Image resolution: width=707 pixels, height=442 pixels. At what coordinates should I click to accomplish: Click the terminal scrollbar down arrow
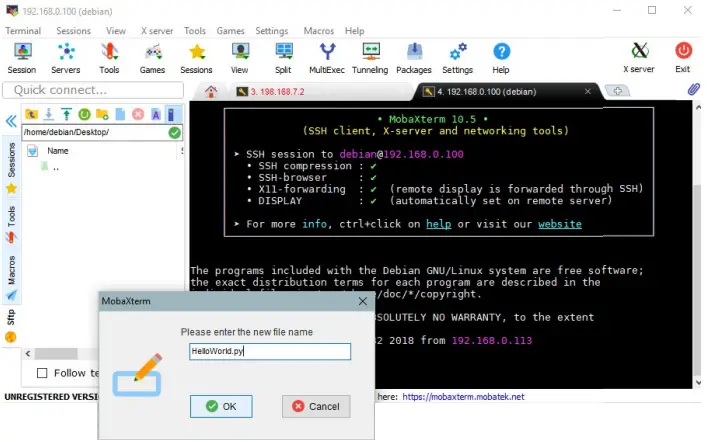click(x=698, y=382)
